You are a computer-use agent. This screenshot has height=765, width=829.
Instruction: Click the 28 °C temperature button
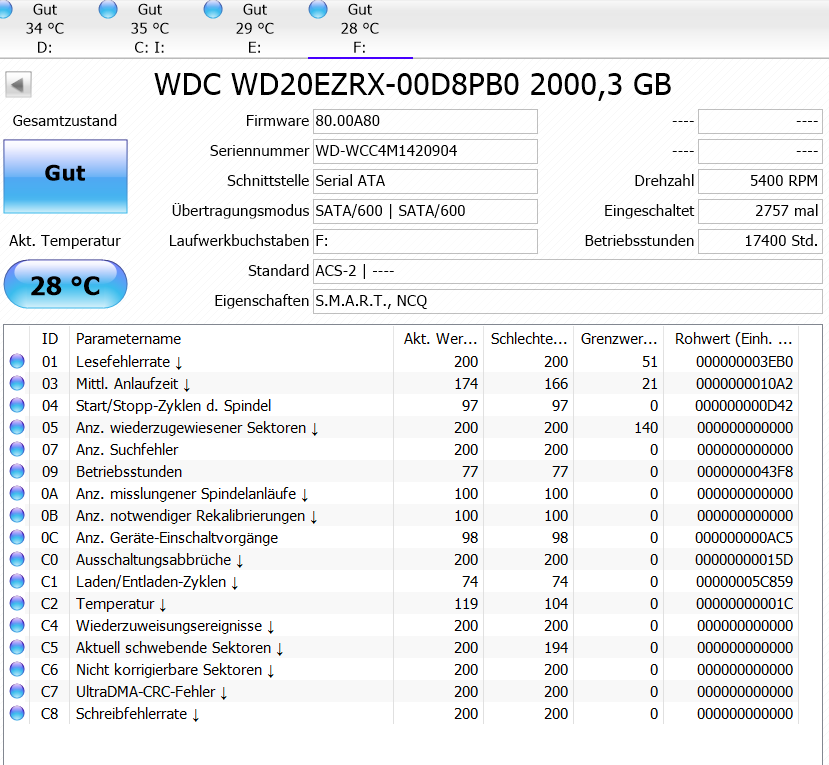point(66,284)
